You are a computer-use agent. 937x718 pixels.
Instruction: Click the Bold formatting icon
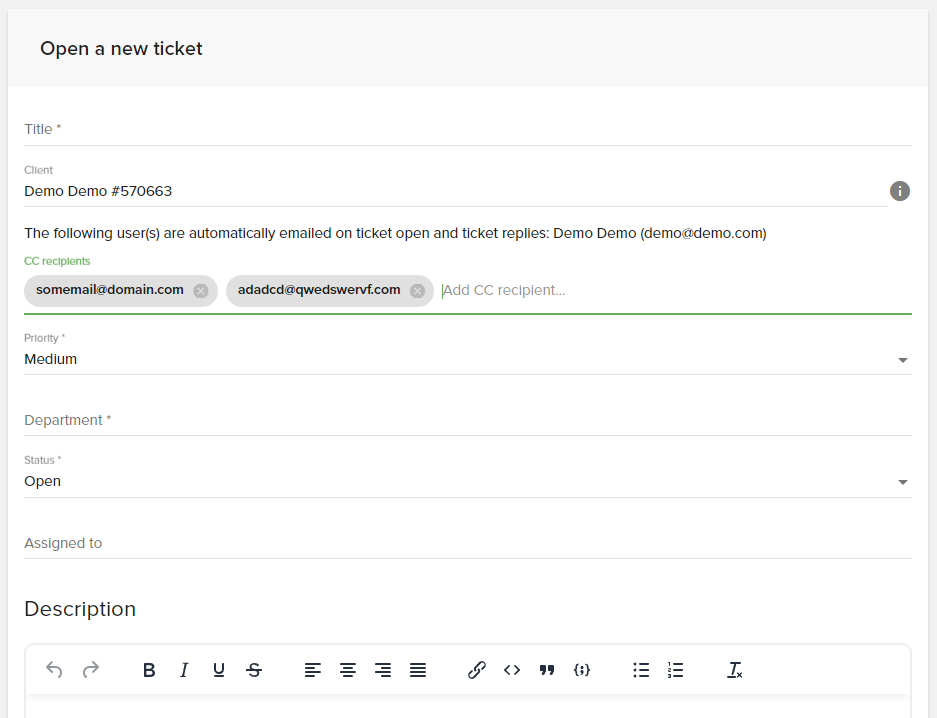[x=149, y=670]
